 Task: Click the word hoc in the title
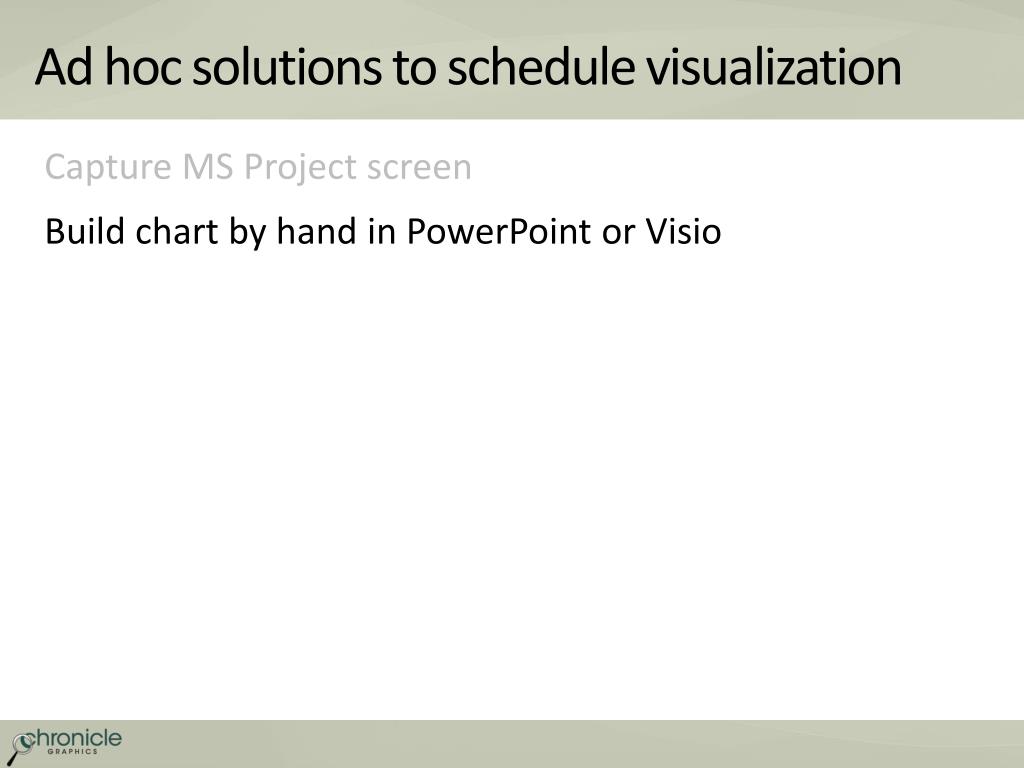[142, 66]
